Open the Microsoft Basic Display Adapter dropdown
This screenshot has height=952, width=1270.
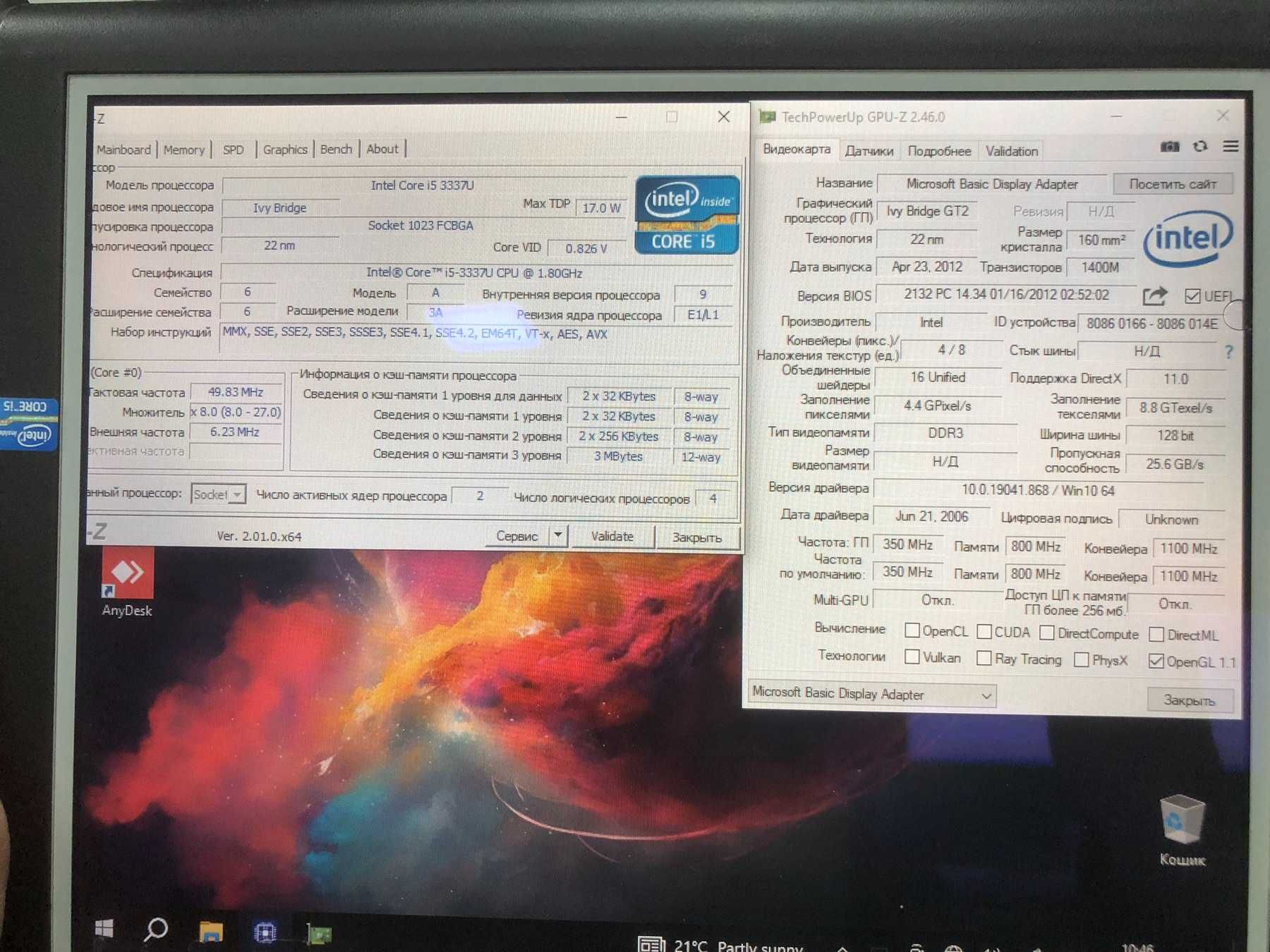point(872,695)
